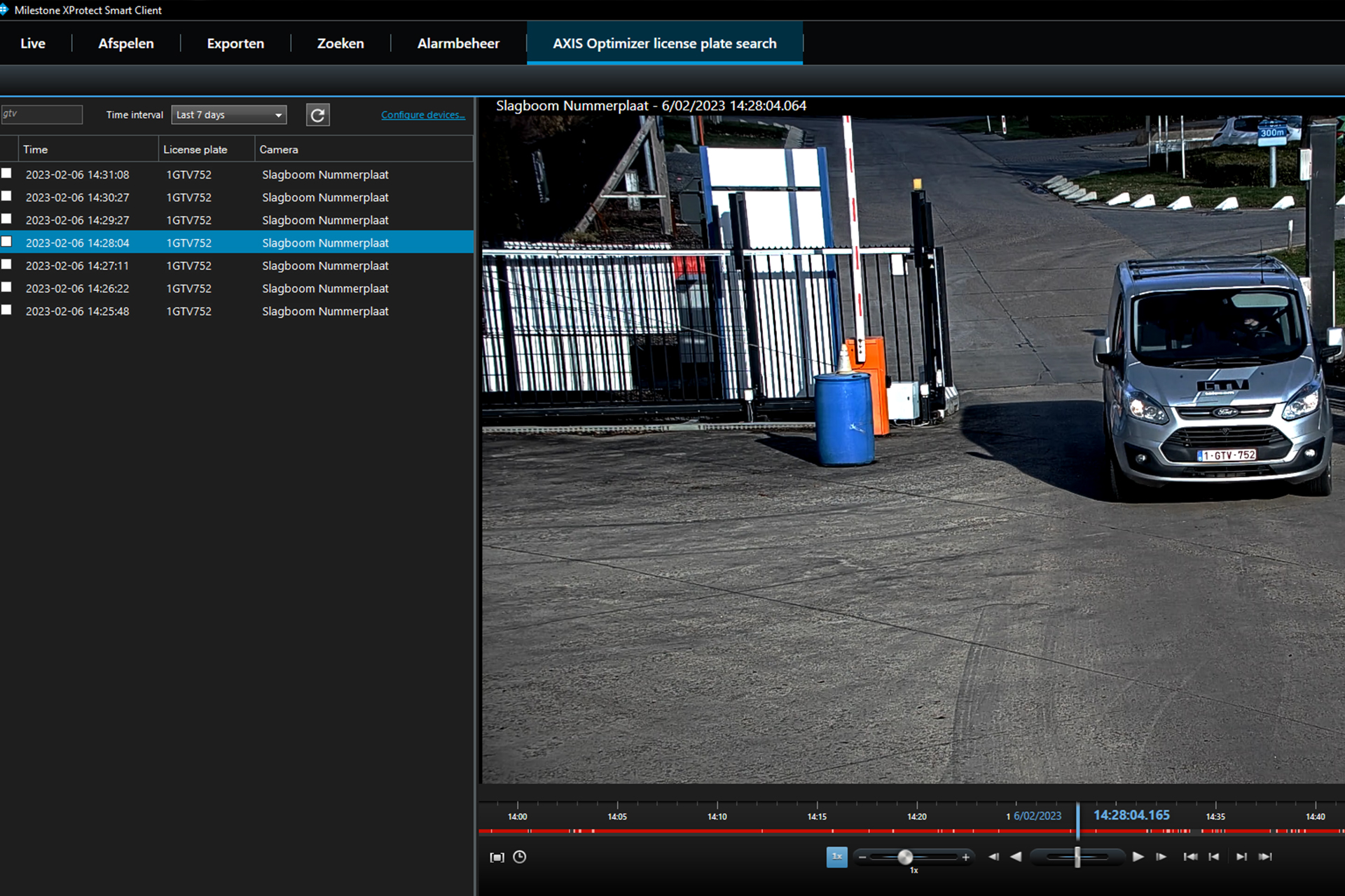Screen dimensions: 1345x896
Task: Open the Time interval Last 7 days dropdown
Action: [229, 115]
